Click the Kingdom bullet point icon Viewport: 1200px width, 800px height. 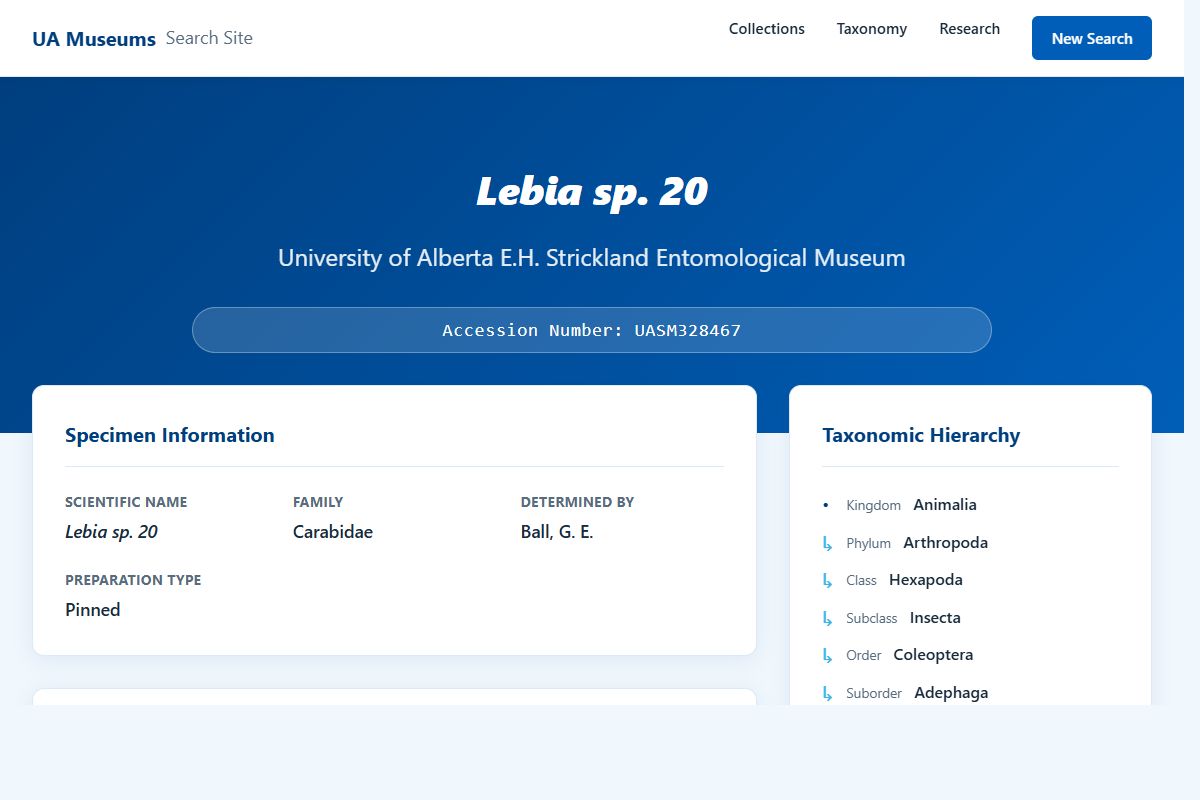(825, 505)
